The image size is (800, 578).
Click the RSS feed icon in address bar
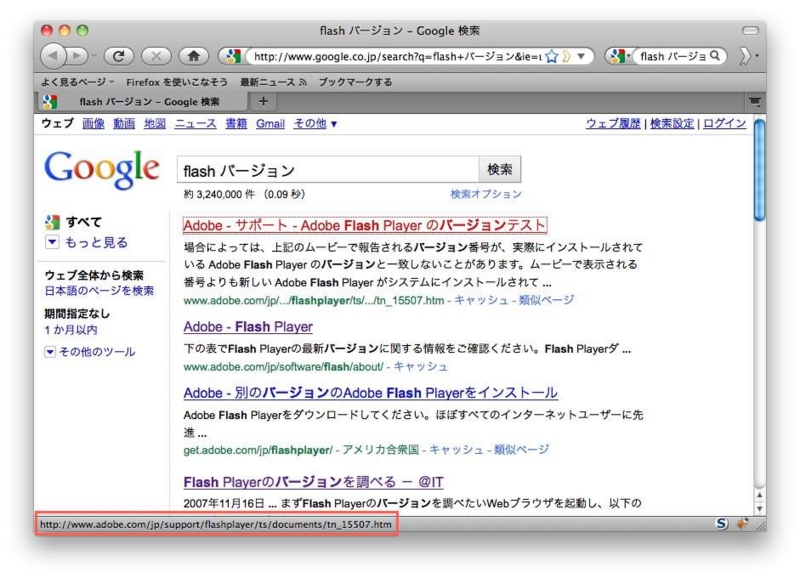point(566,56)
